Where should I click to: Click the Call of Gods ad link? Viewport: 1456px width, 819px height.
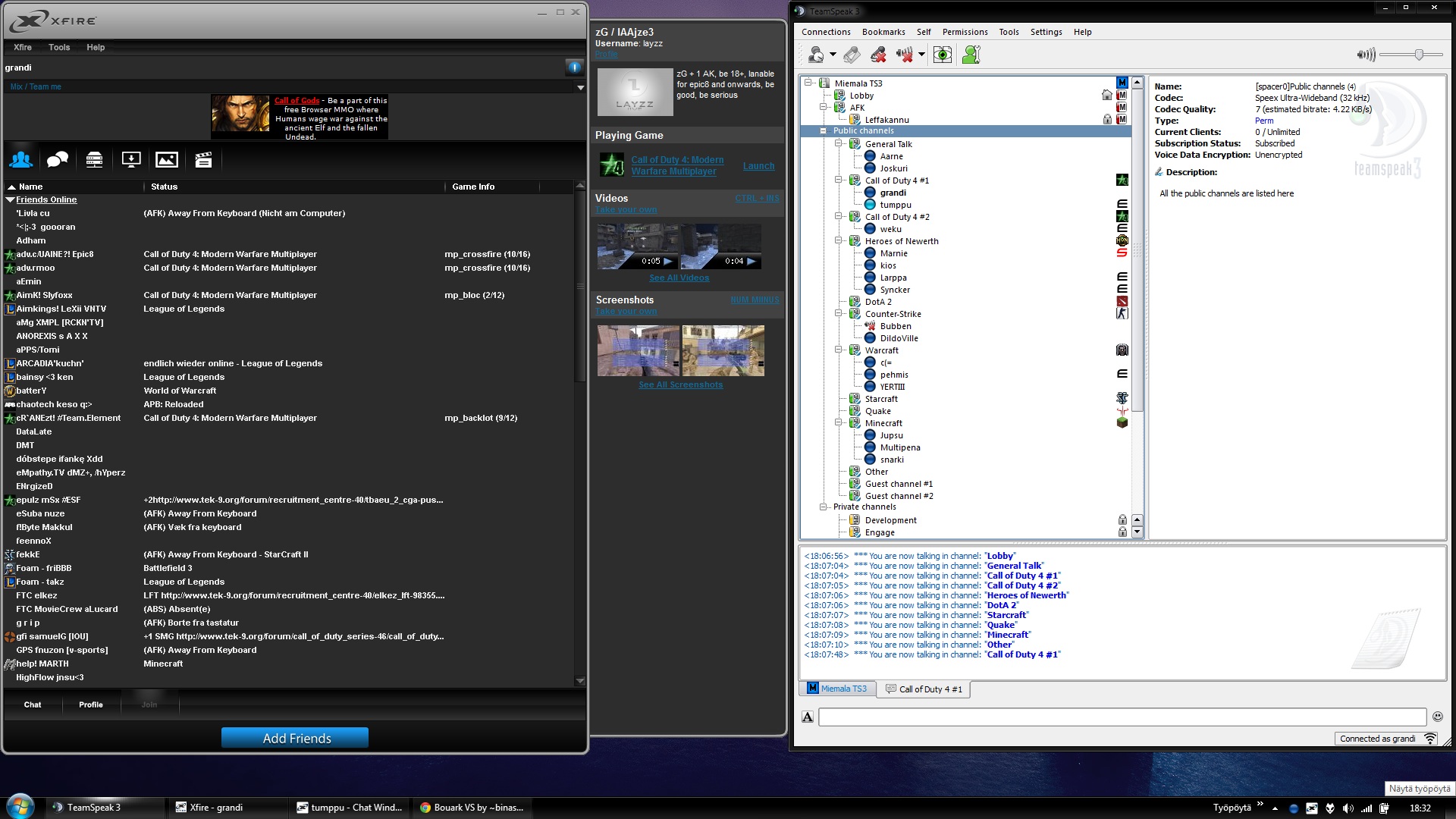coord(297,100)
